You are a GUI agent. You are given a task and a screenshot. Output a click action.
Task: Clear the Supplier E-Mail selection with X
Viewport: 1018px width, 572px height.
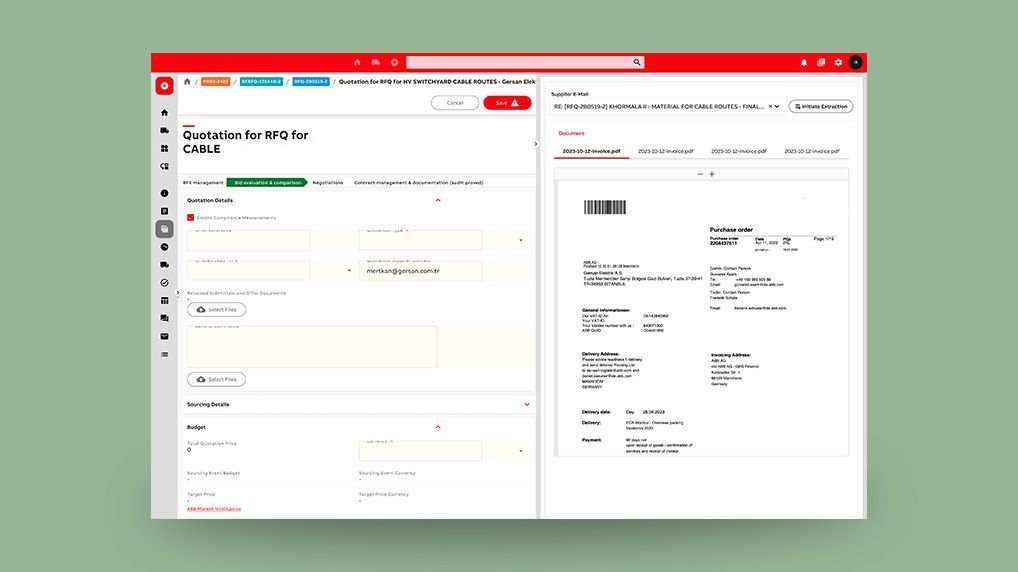point(770,106)
